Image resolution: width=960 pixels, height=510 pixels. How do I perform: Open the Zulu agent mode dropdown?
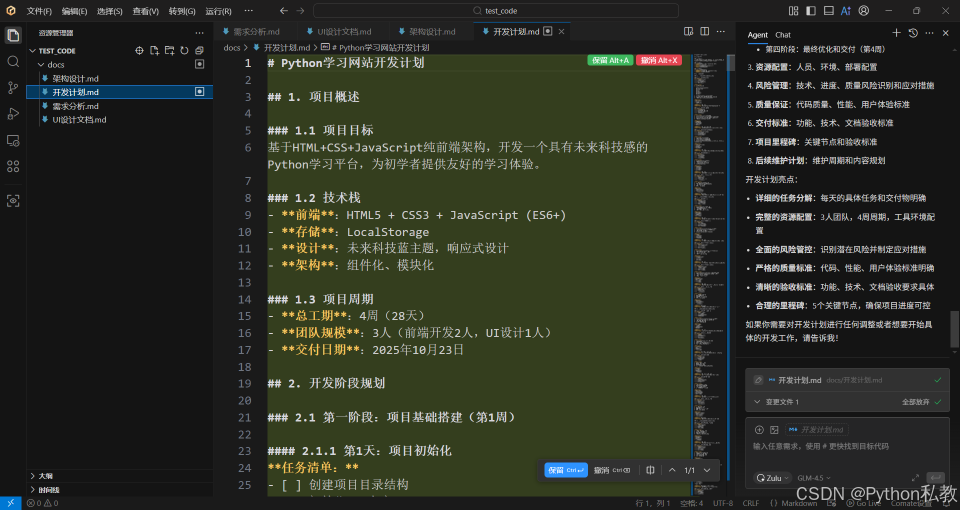pyautogui.click(x=774, y=478)
